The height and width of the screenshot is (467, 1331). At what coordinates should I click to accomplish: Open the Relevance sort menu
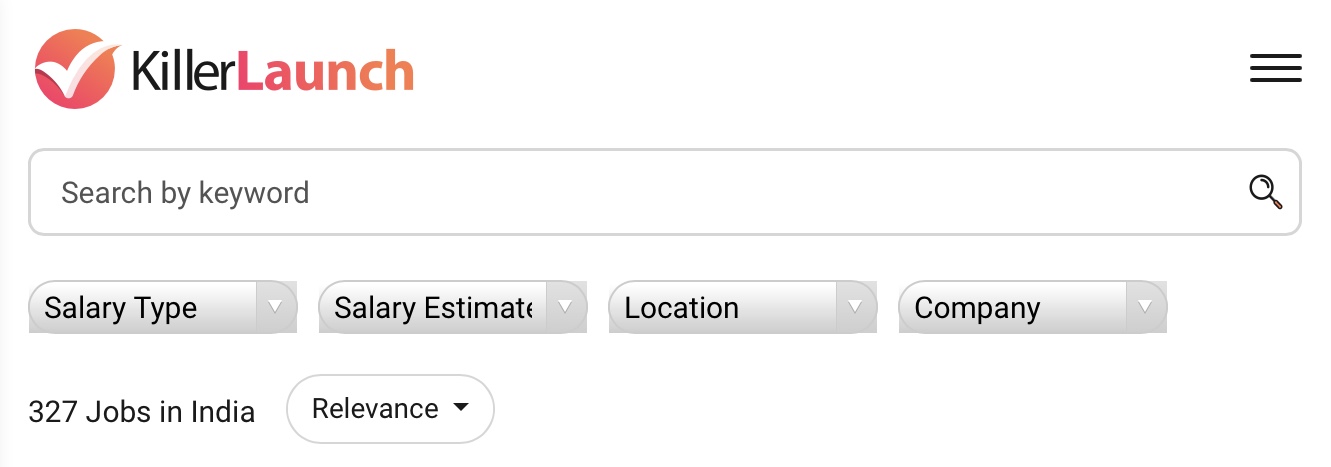pyautogui.click(x=390, y=408)
